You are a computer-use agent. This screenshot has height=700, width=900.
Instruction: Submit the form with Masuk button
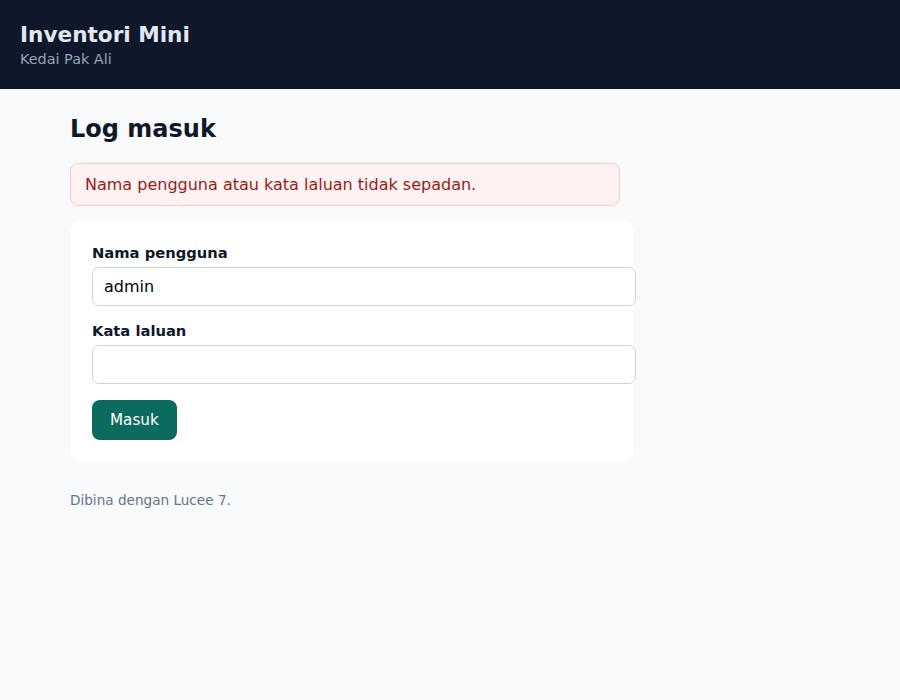pyautogui.click(x=134, y=420)
